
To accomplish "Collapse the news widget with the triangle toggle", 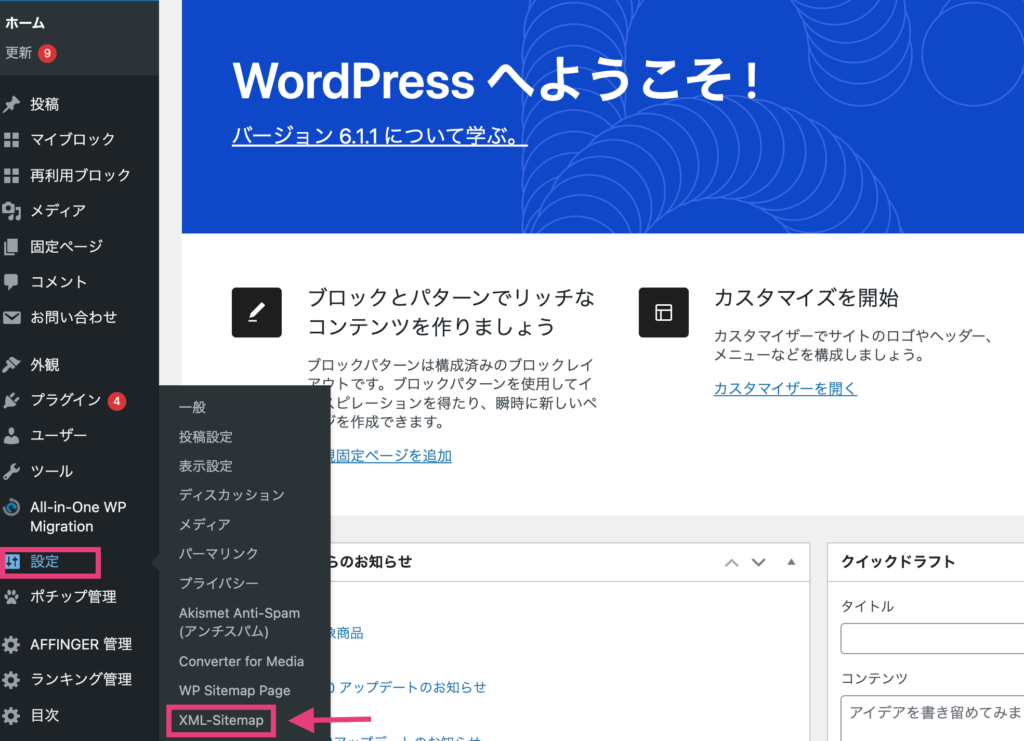I will coord(791,561).
